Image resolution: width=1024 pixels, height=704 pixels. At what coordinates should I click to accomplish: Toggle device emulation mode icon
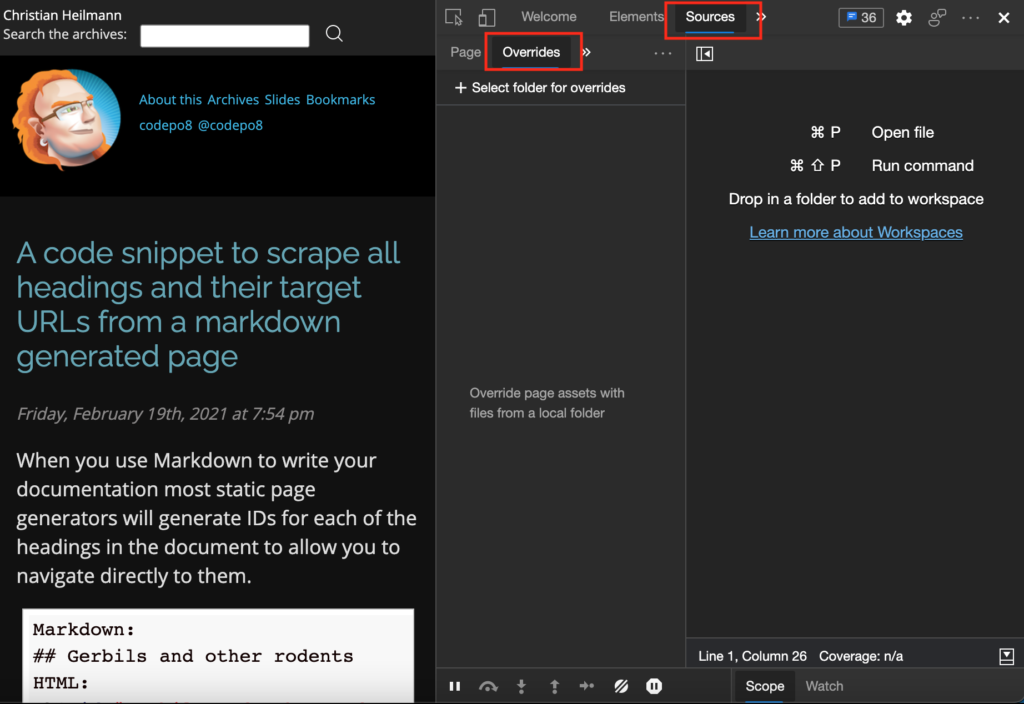pos(486,17)
